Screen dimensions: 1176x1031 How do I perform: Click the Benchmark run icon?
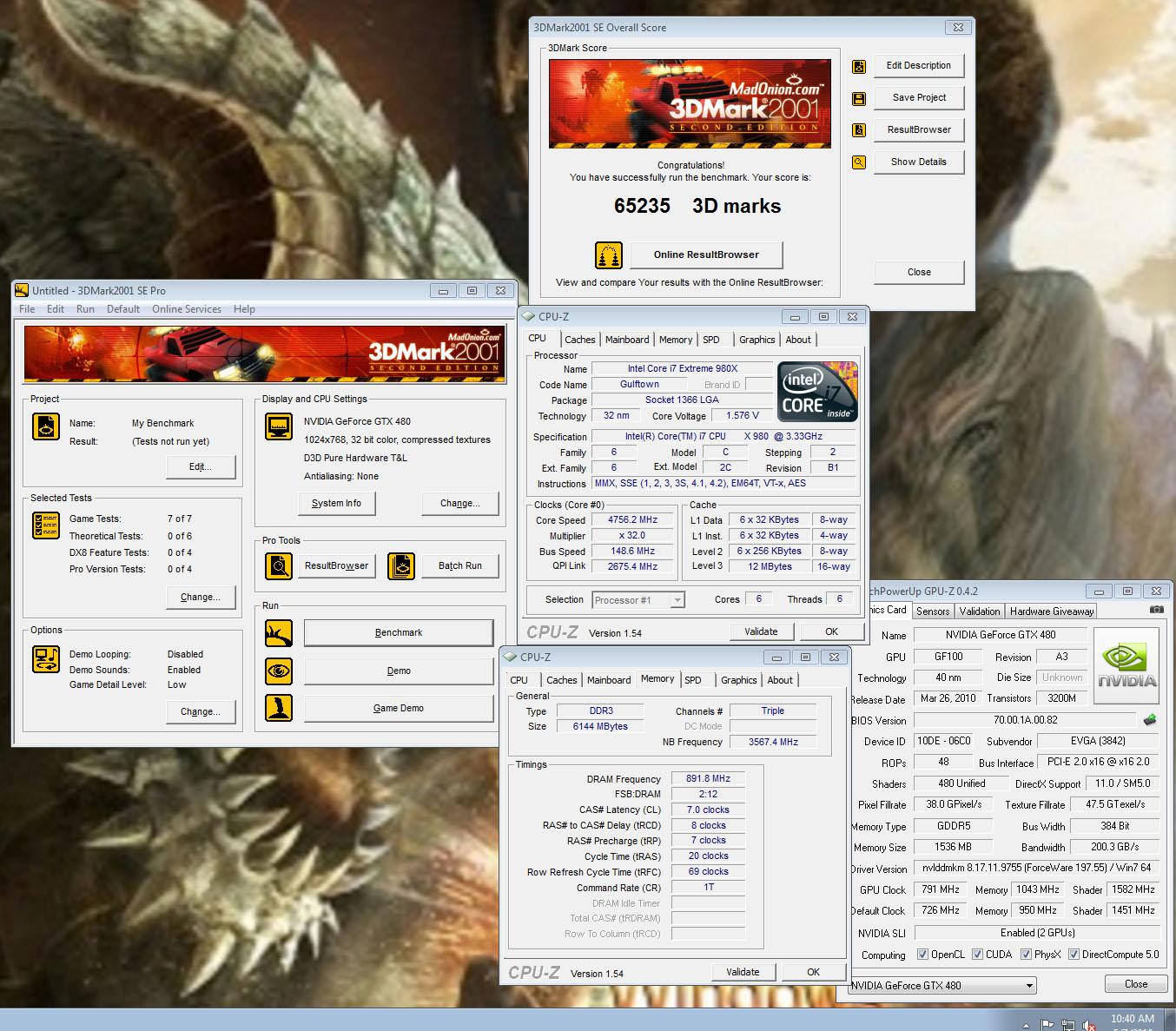point(279,633)
